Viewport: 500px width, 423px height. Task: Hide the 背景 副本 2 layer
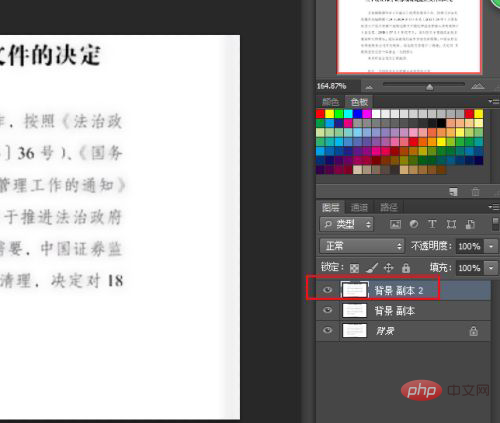[328, 290]
